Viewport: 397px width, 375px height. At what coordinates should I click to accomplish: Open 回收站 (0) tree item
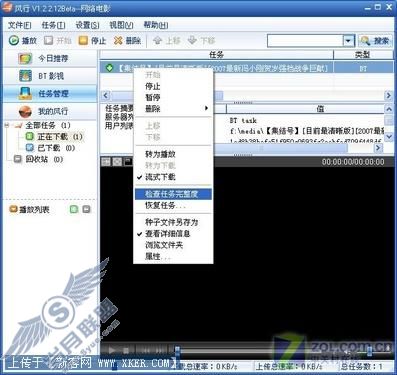click(44, 159)
